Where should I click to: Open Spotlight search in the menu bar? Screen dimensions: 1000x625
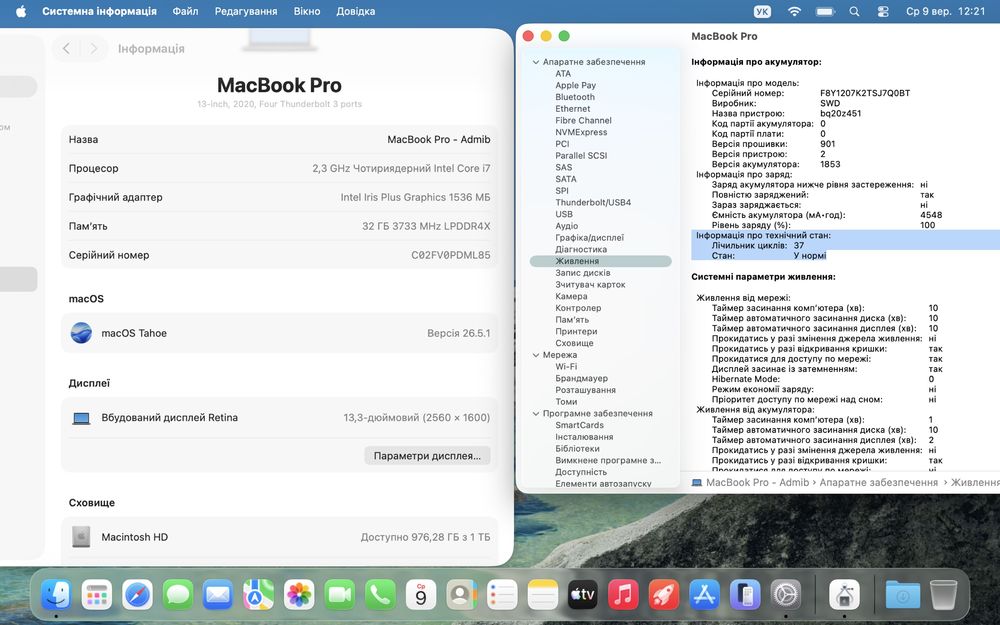(855, 11)
